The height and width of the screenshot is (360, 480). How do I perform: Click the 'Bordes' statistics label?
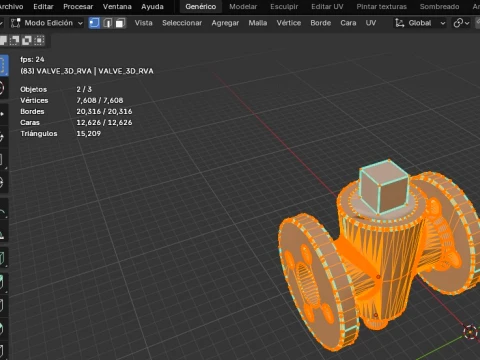pos(32,111)
